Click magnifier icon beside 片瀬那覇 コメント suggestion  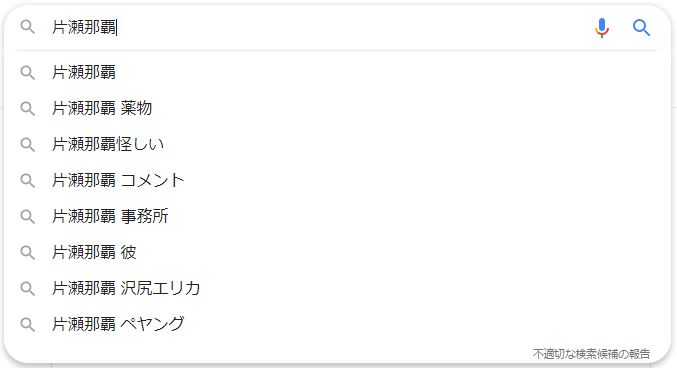(x=28, y=180)
